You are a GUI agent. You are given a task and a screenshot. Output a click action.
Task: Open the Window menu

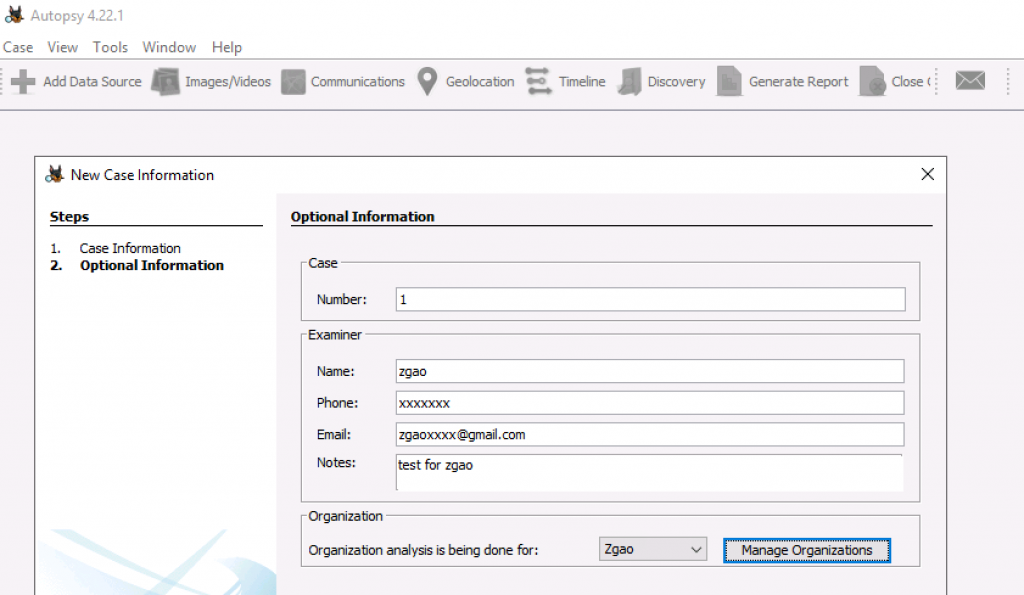pyautogui.click(x=169, y=47)
